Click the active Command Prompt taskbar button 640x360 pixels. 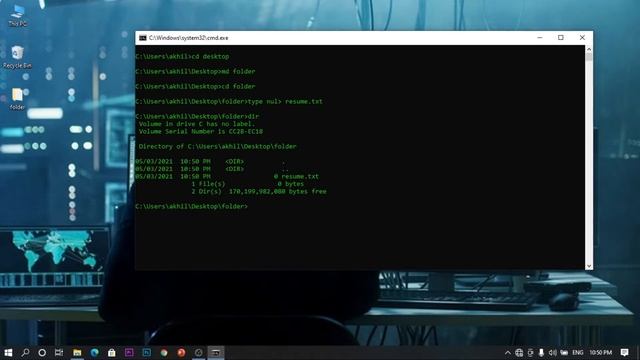coord(216,352)
